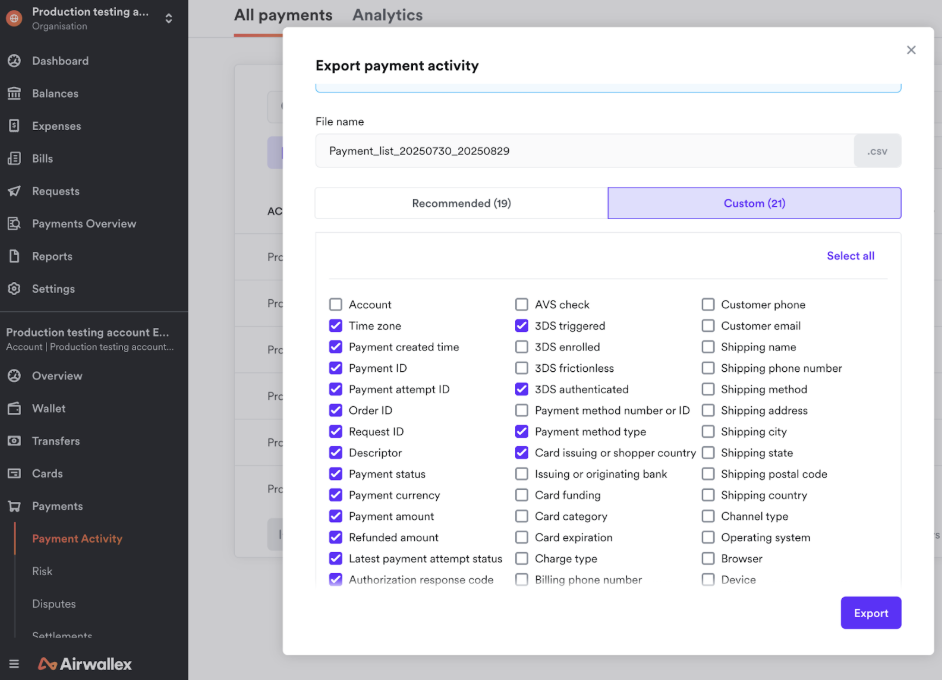Image resolution: width=942 pixels, height=680 pixels.
Task: Expand the organisation switcher dropdown
Action: tap(168, 18)
